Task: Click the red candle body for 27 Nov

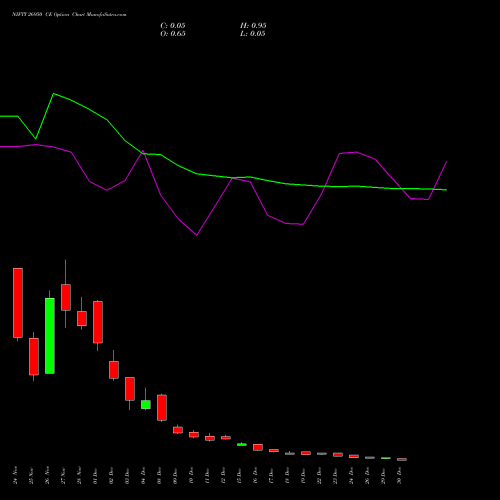Action: tap(66, 297)
